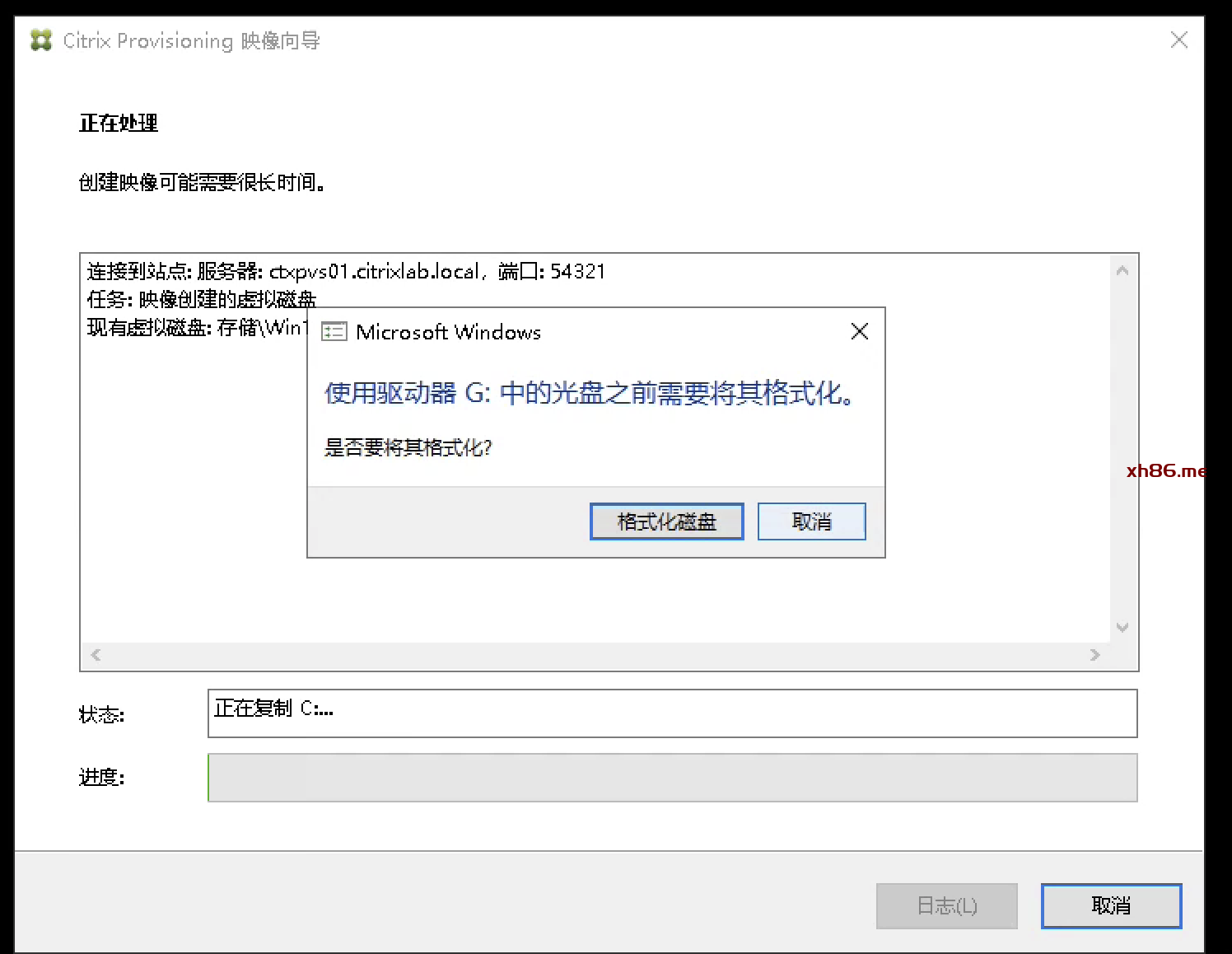Click the log scroll-up arrow
The image size is (1232, 954).
tap(1122, 270)
